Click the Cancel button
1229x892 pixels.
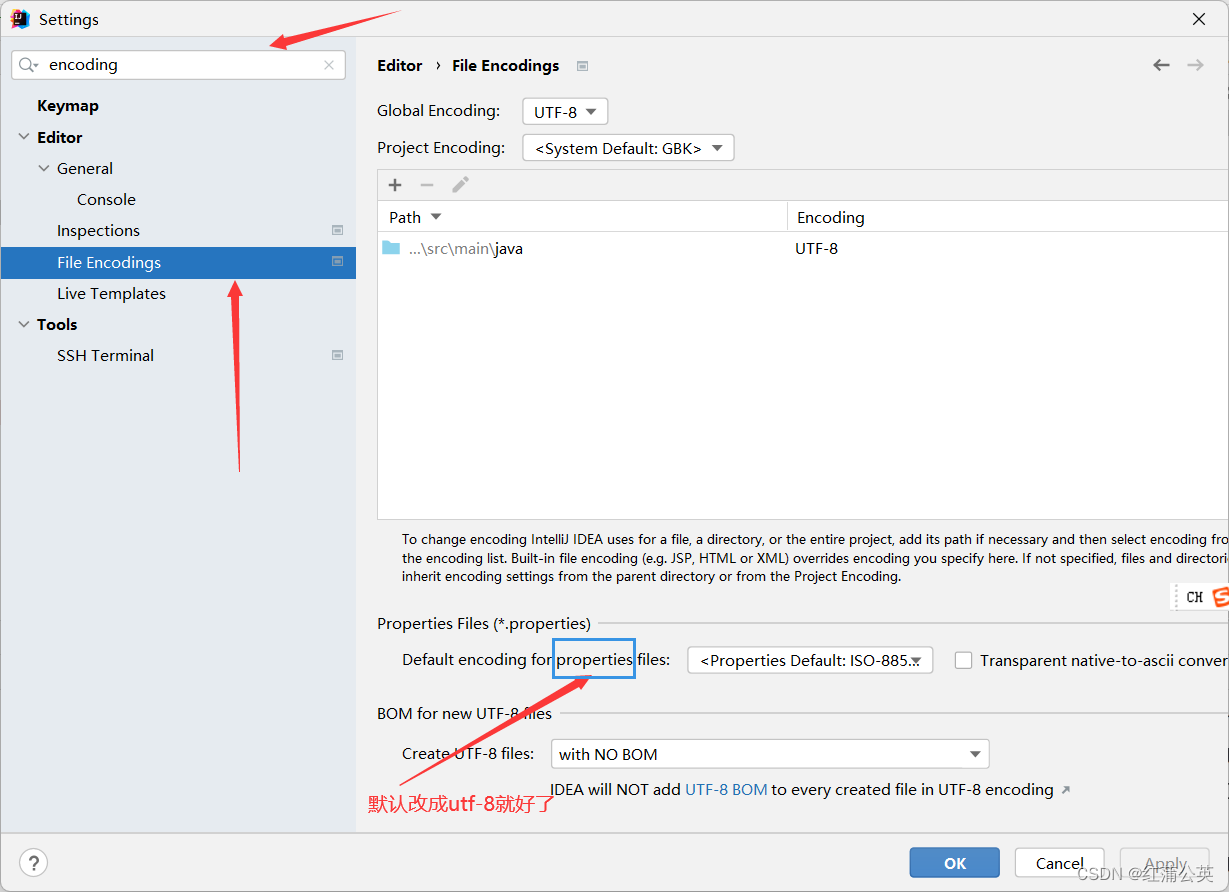[1060, 863]
